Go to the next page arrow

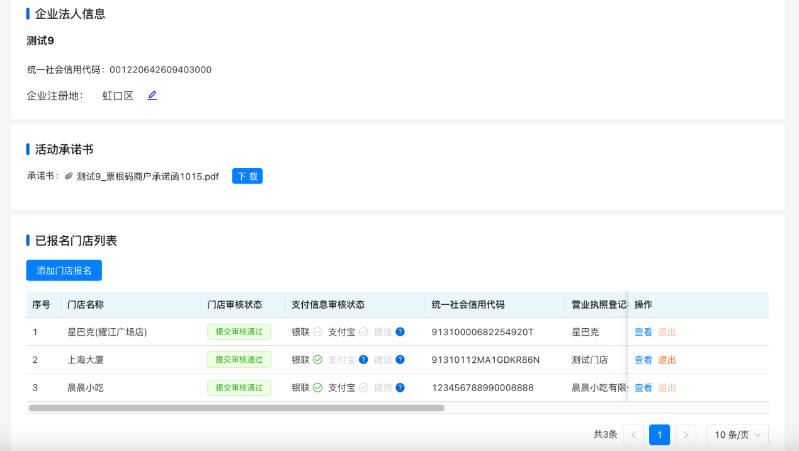(685, 435)
